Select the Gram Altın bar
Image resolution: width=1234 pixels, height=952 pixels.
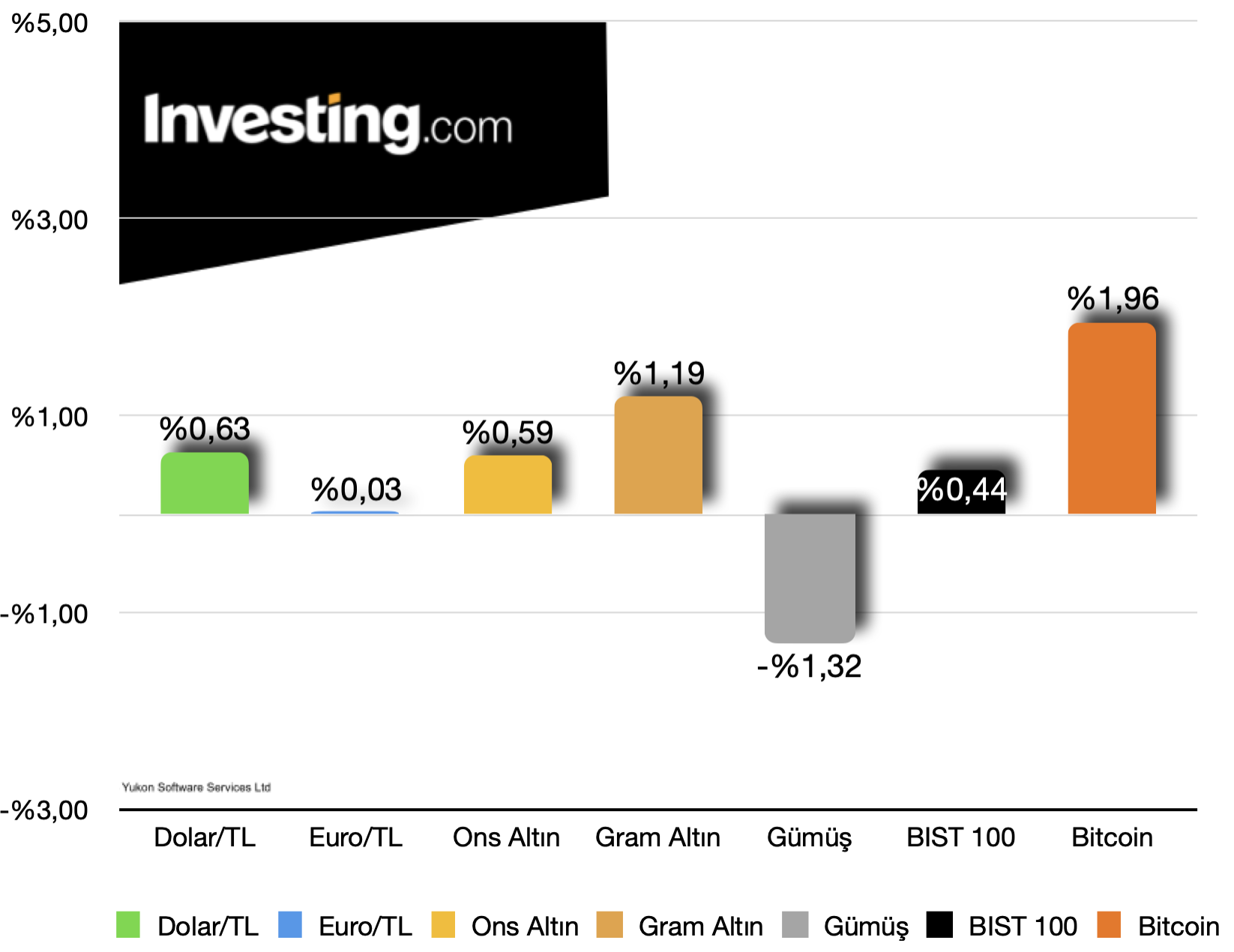[x=658, y=455]
